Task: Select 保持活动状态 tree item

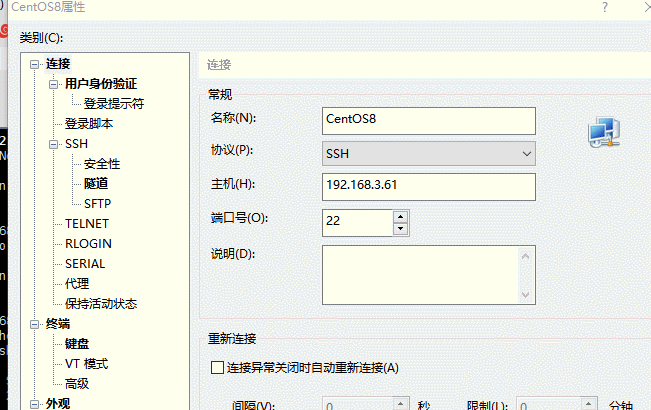Action: point(101,304)
